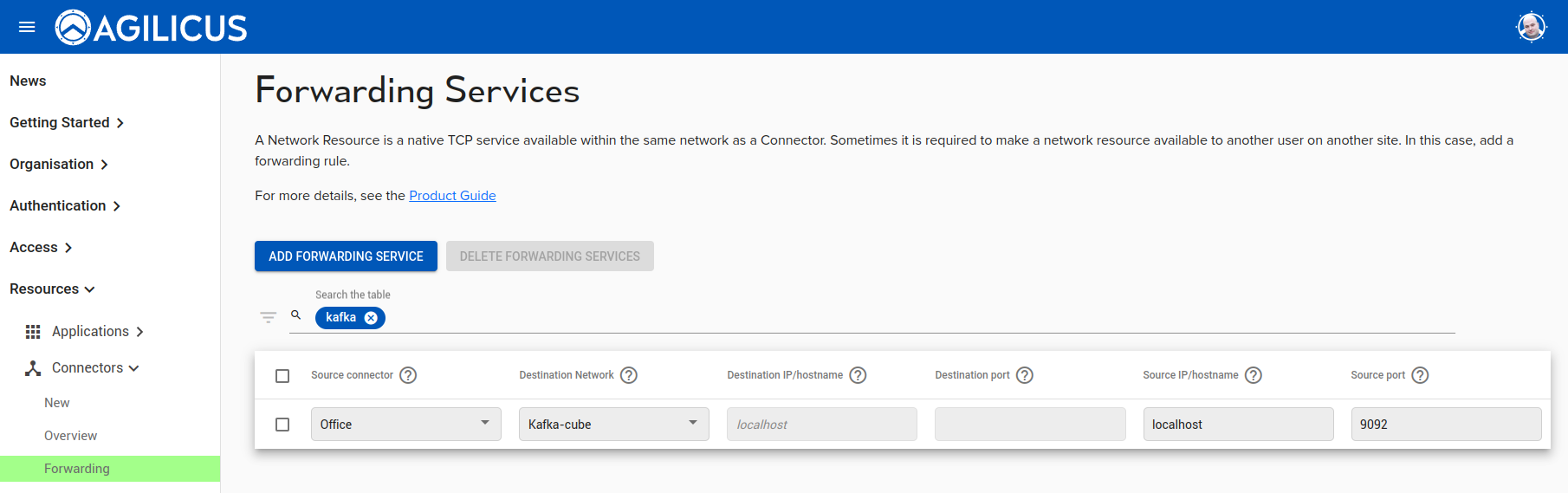Click the Agilicus logo
Image resolution: width=1568 pixels, height=493 pixels.
tap(152, 28)
